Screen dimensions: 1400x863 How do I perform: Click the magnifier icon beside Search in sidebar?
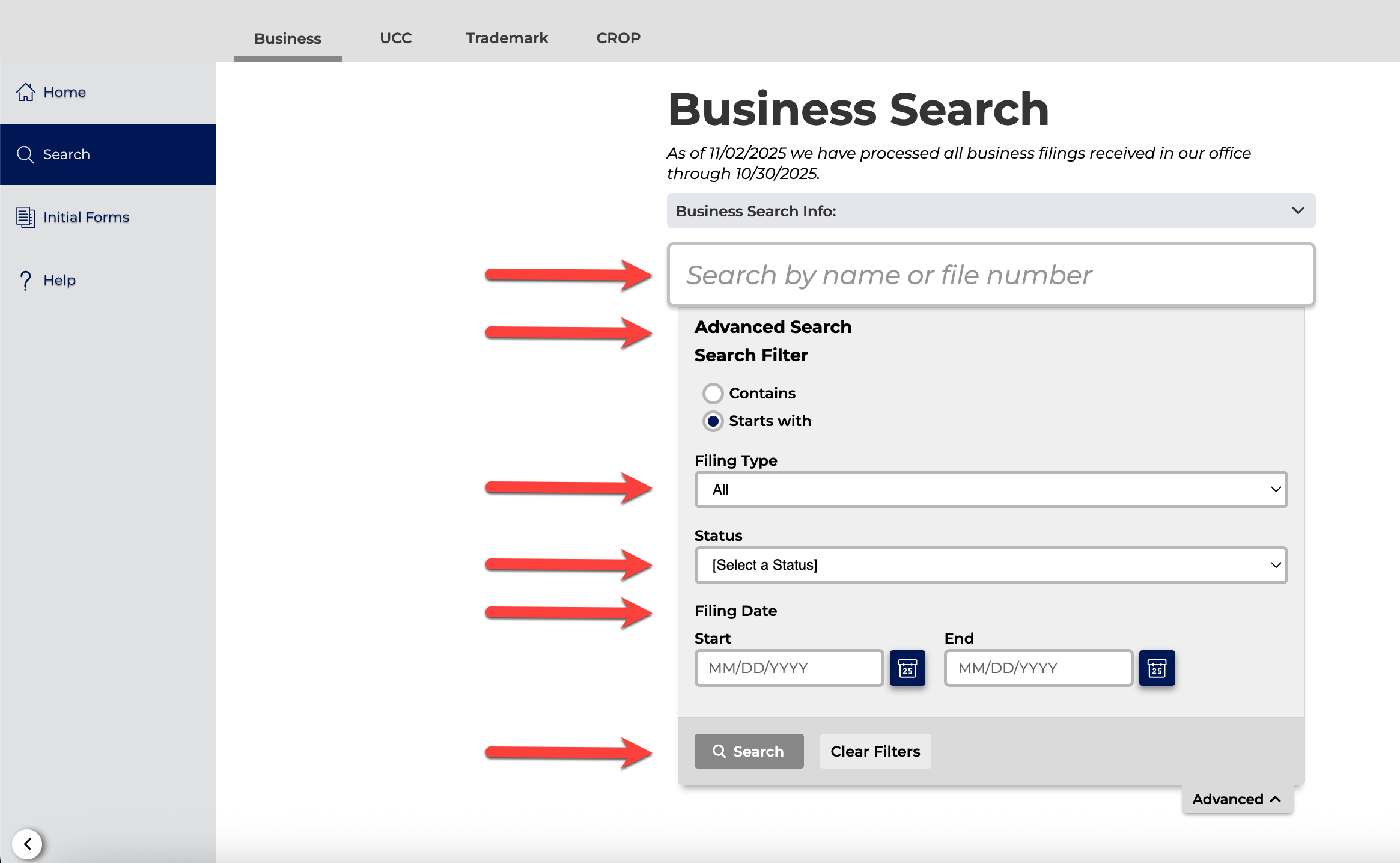point(25,154)
